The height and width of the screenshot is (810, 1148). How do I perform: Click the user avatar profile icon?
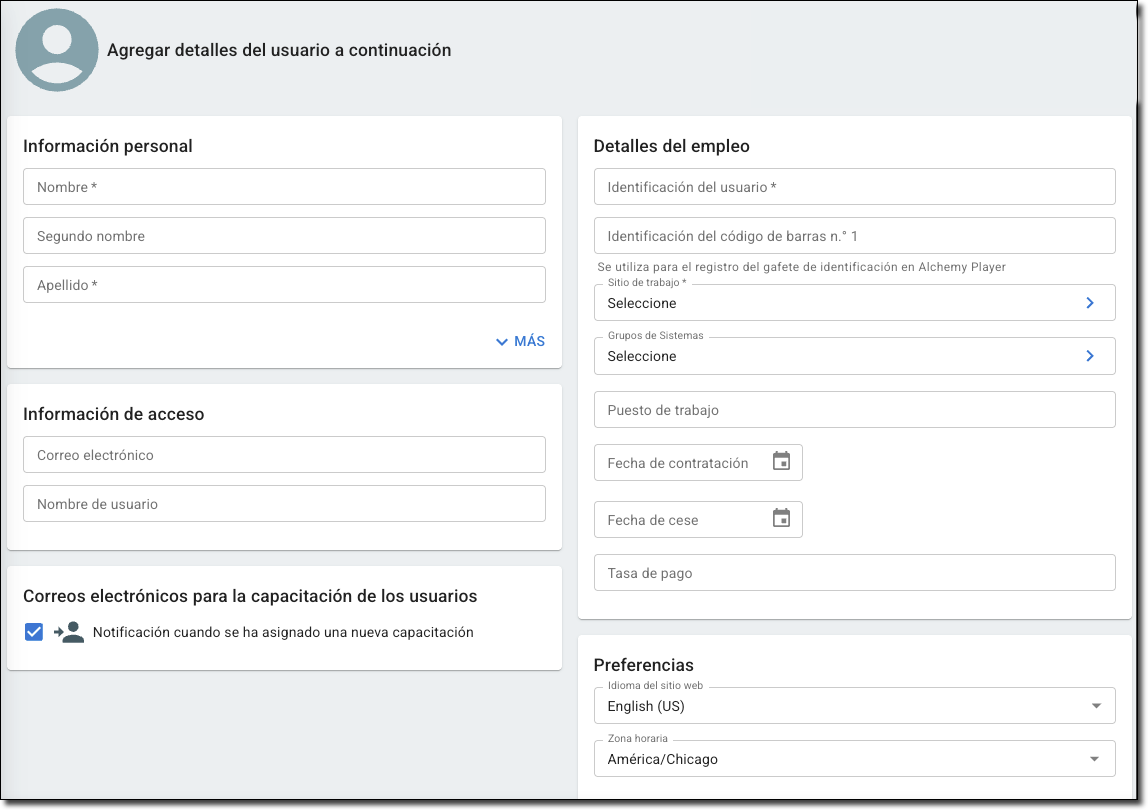[57, 51]
